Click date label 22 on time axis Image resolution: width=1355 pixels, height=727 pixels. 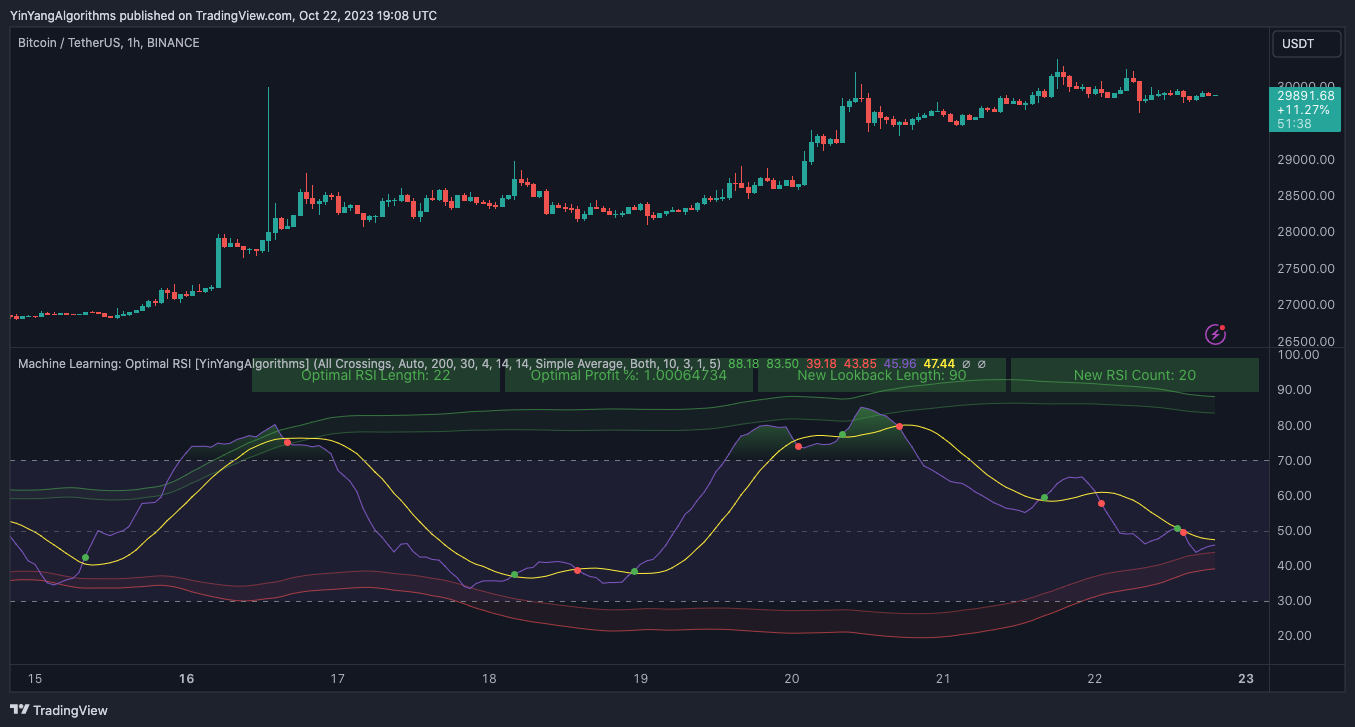[1095, 679]
